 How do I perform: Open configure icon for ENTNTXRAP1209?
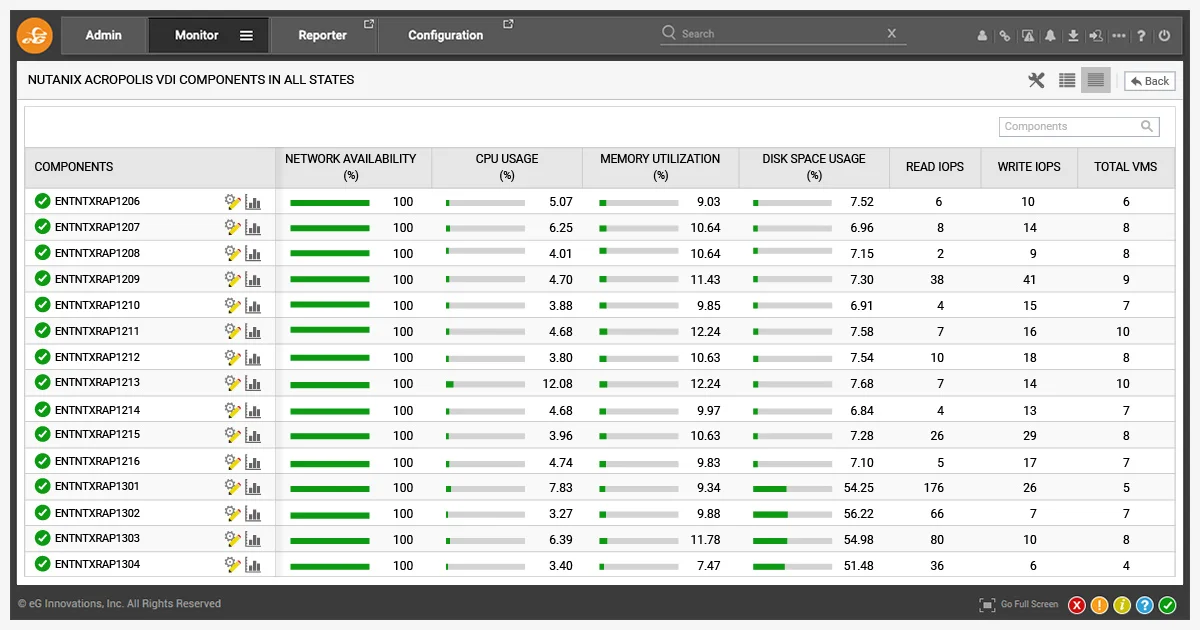click(x=232, y=279)
